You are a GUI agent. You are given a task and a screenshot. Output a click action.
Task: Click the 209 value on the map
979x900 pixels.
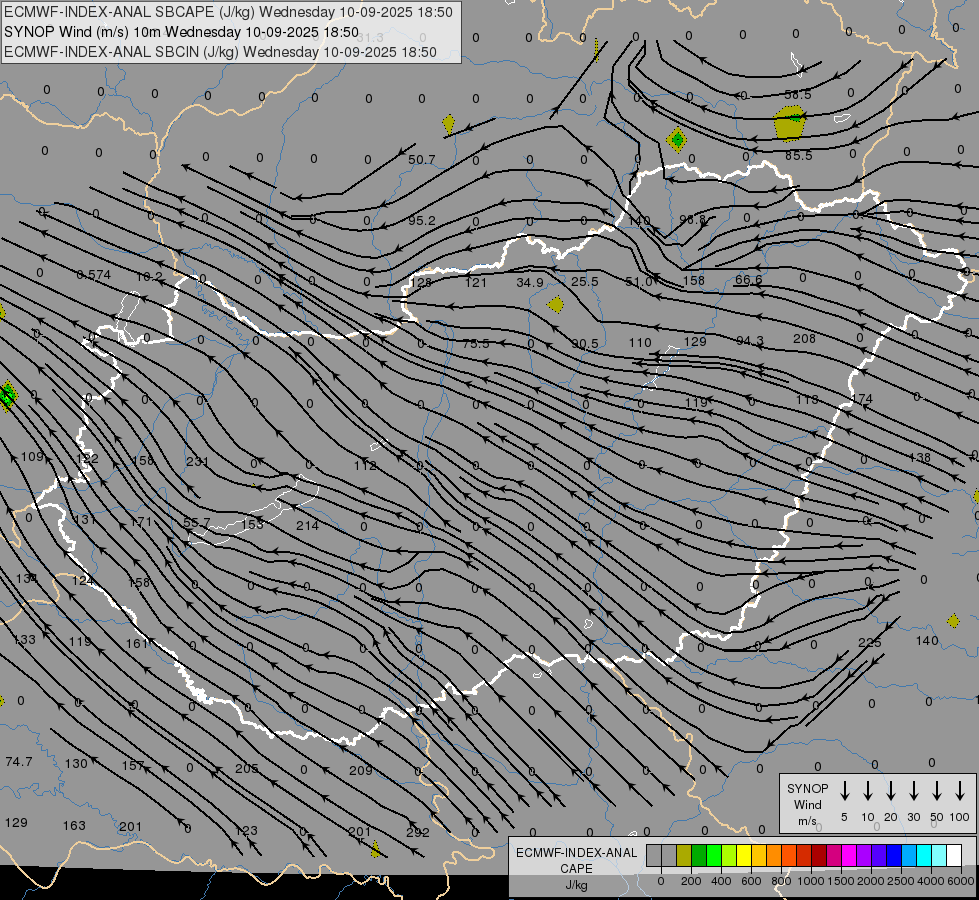(x=360, y=771)
